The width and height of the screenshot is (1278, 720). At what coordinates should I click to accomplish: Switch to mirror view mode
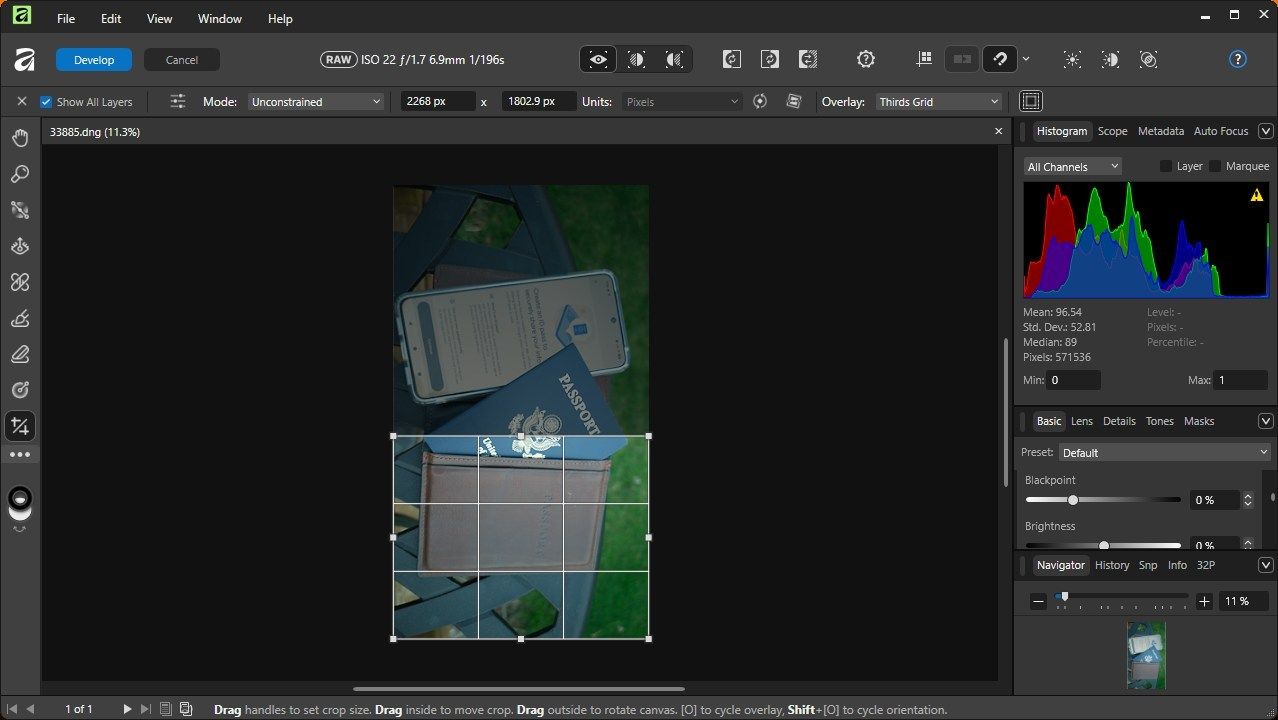coord(674,60)
